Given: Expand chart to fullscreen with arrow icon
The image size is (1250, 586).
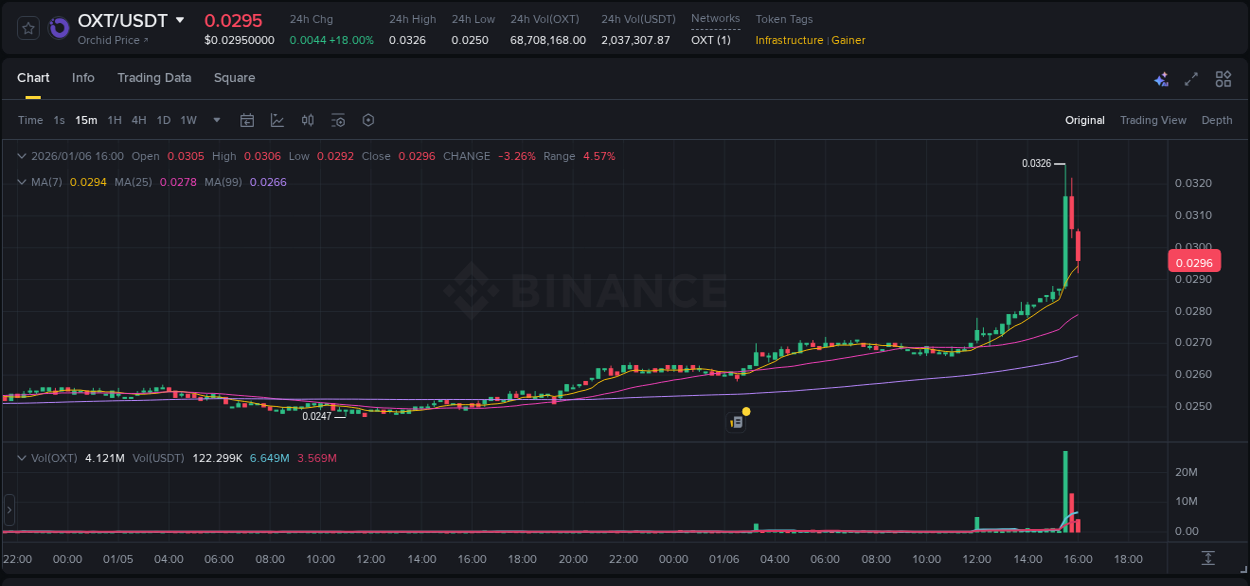Looking at the screenshot, I should click(x=1191, y=78).
